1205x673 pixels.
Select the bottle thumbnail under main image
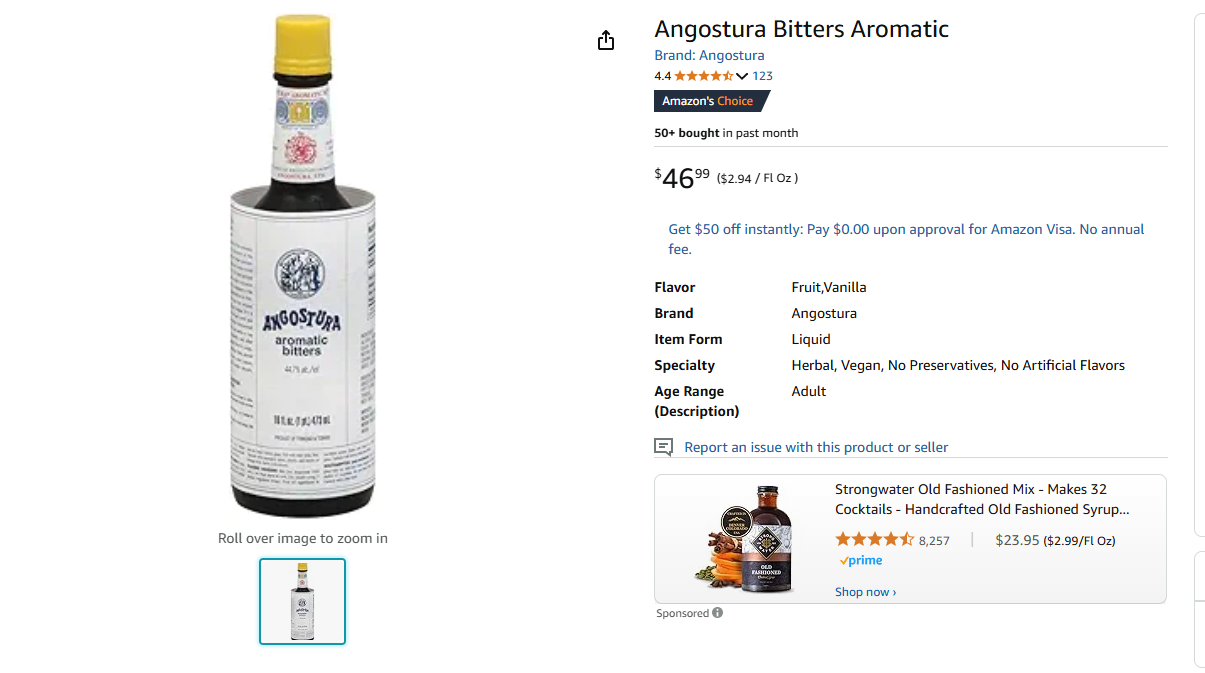[x=302, y=601]
